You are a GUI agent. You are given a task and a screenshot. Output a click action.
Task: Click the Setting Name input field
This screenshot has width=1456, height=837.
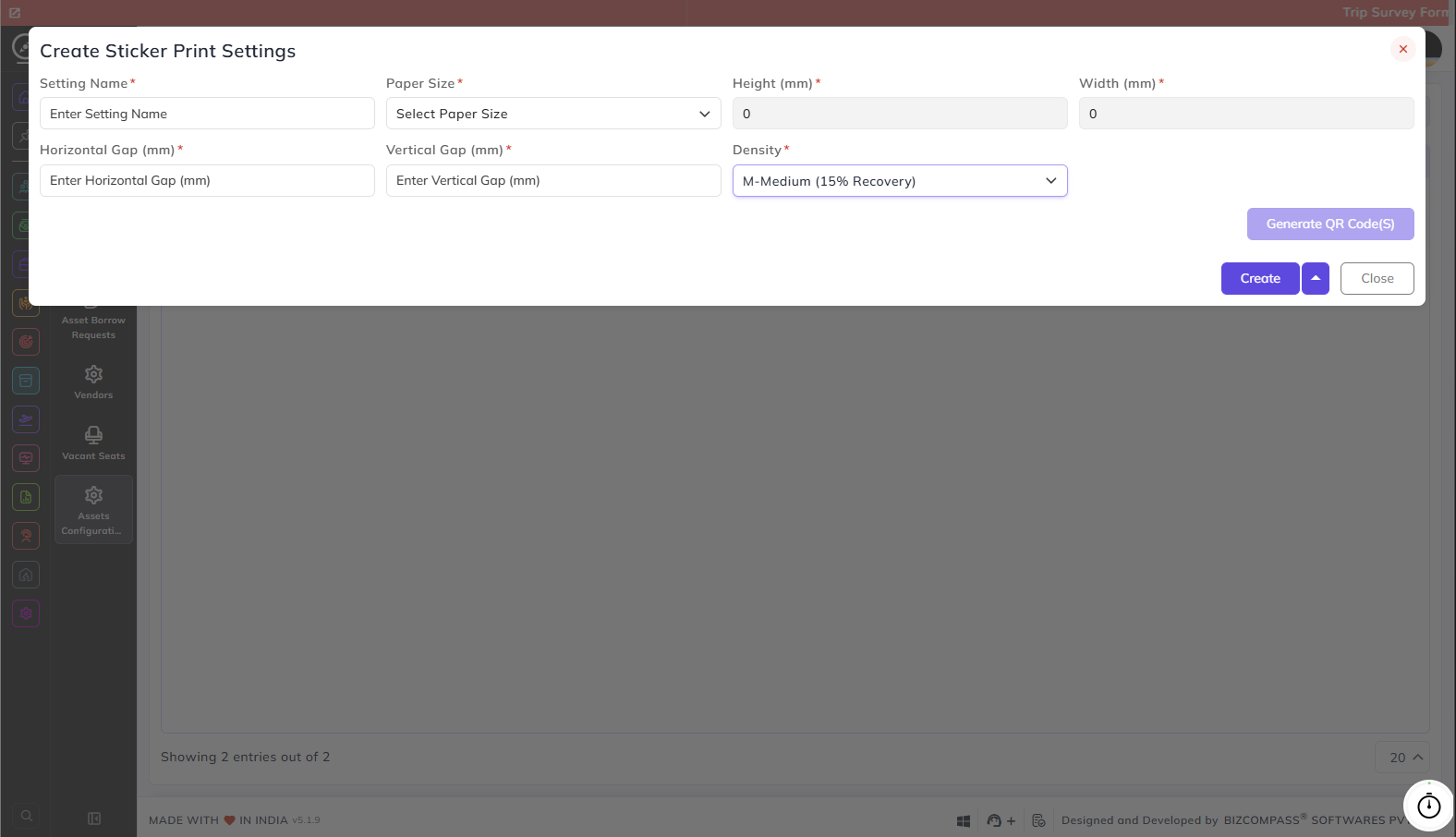[x=207, y=114]
